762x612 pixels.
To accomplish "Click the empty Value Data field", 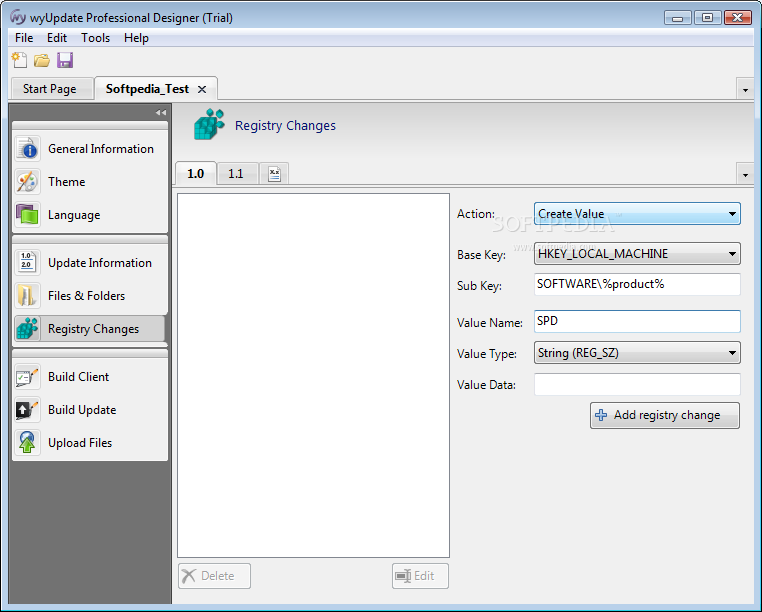I will [x=637, y=385].
